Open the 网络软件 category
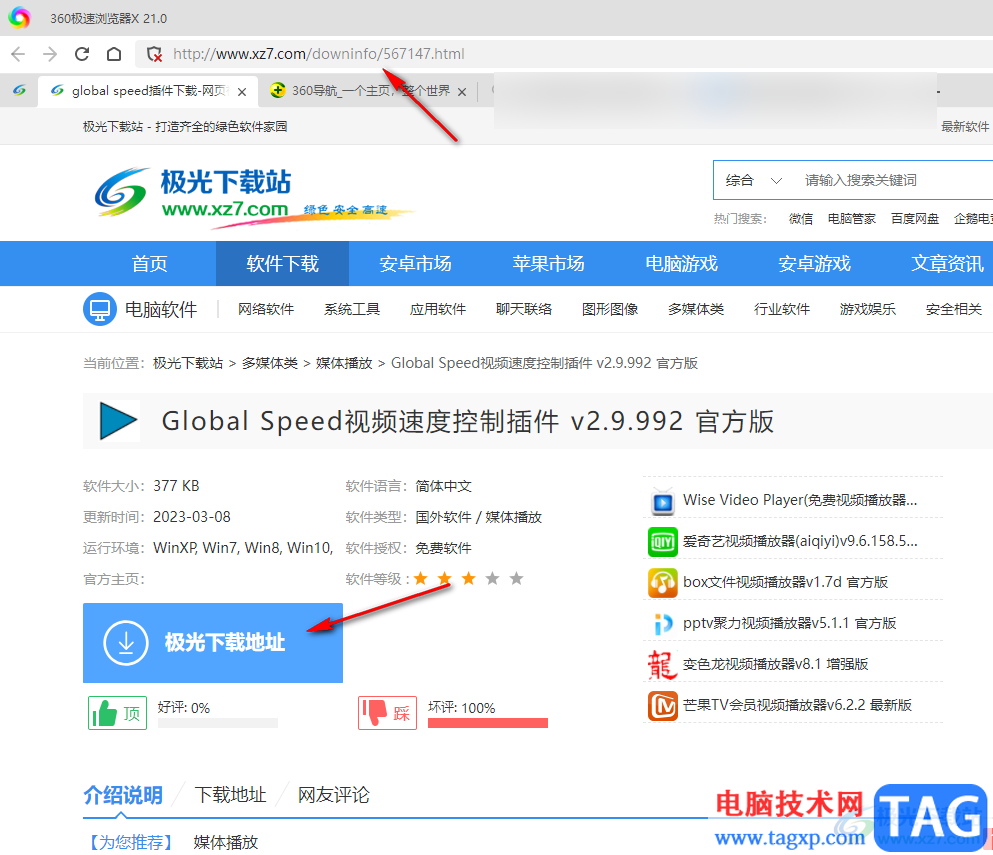993x855 pixels. pos(266,309)
